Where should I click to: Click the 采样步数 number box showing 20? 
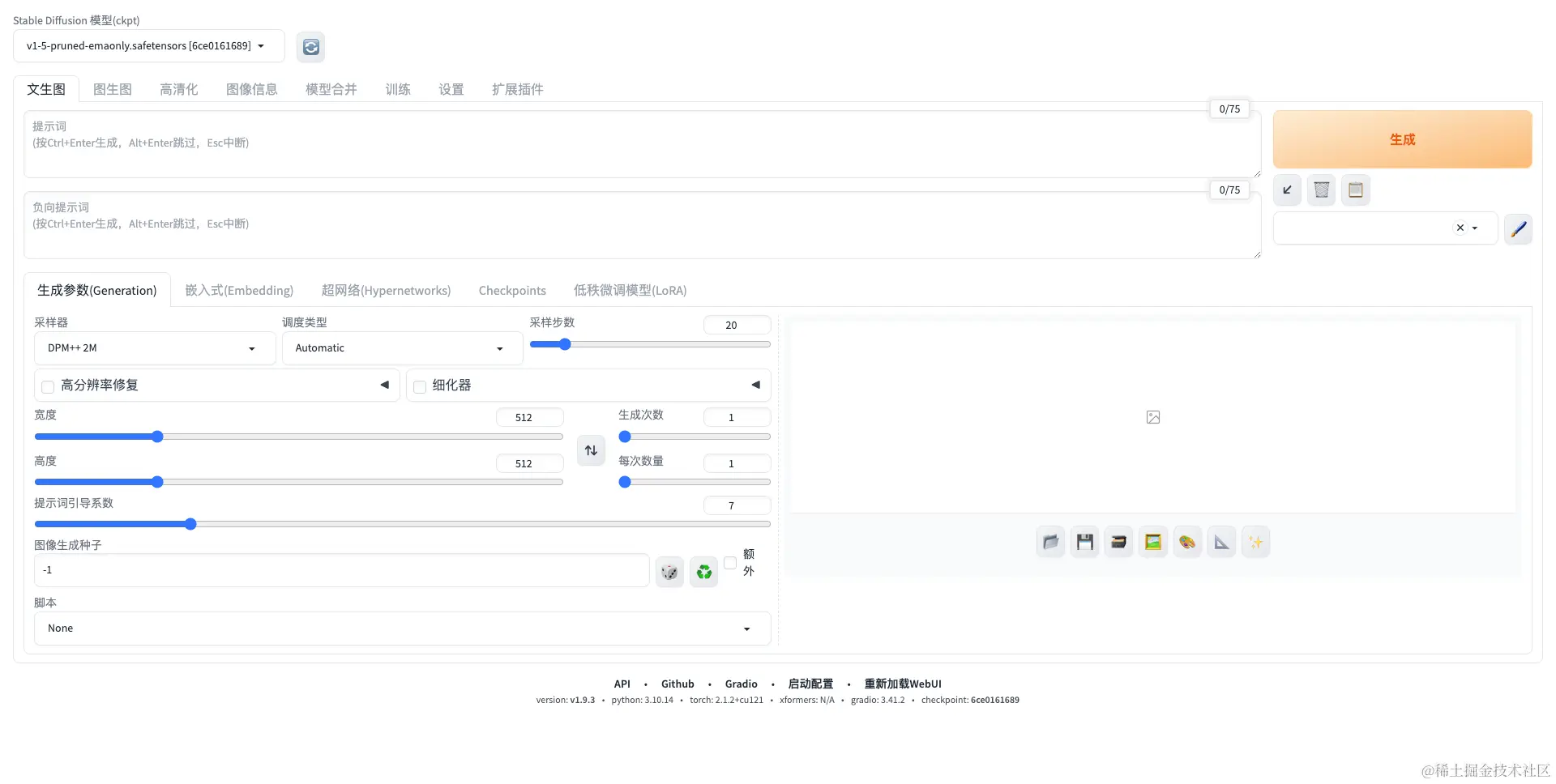[x=737, y=325]
